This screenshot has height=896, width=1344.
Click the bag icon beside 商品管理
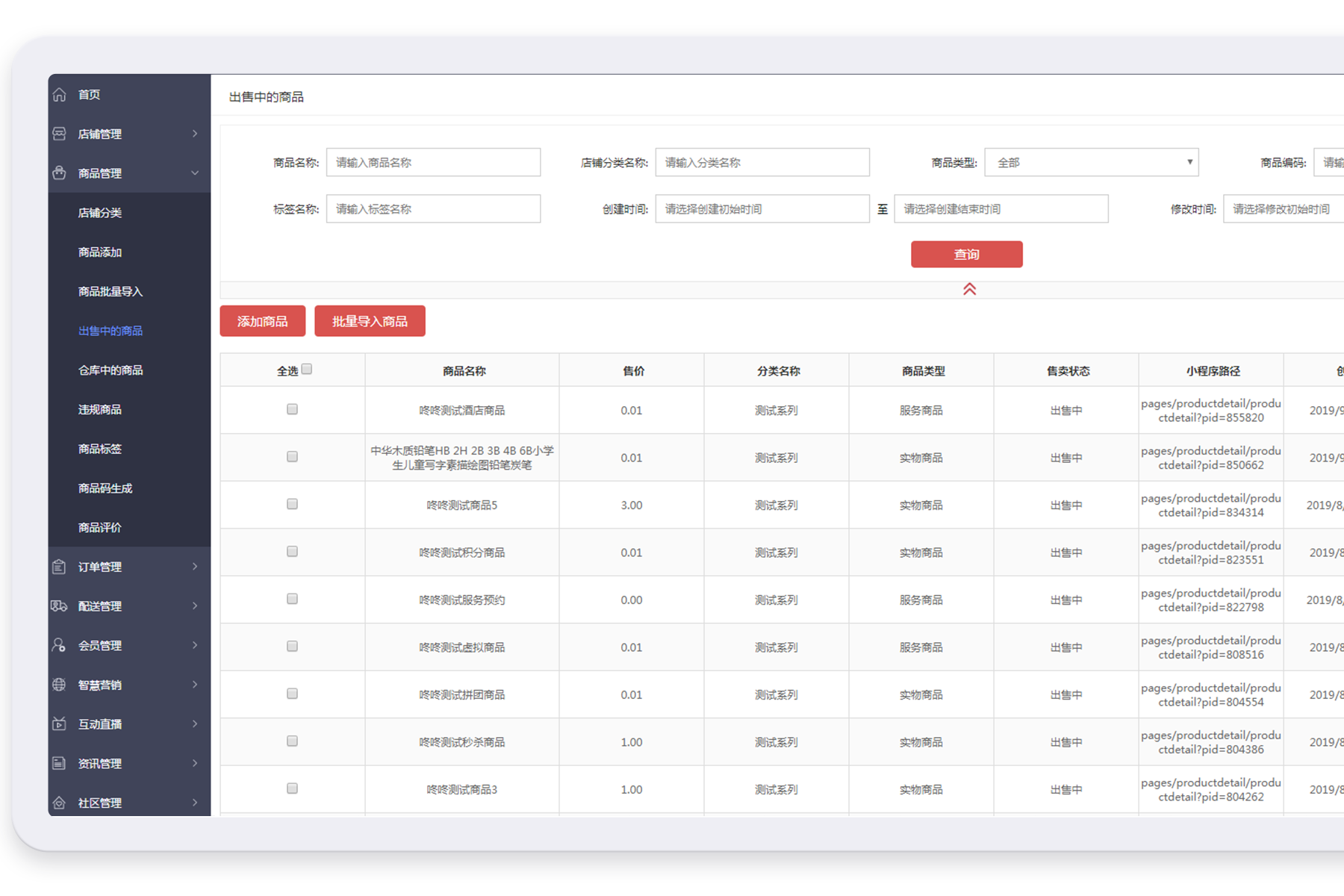click(60, 173)
